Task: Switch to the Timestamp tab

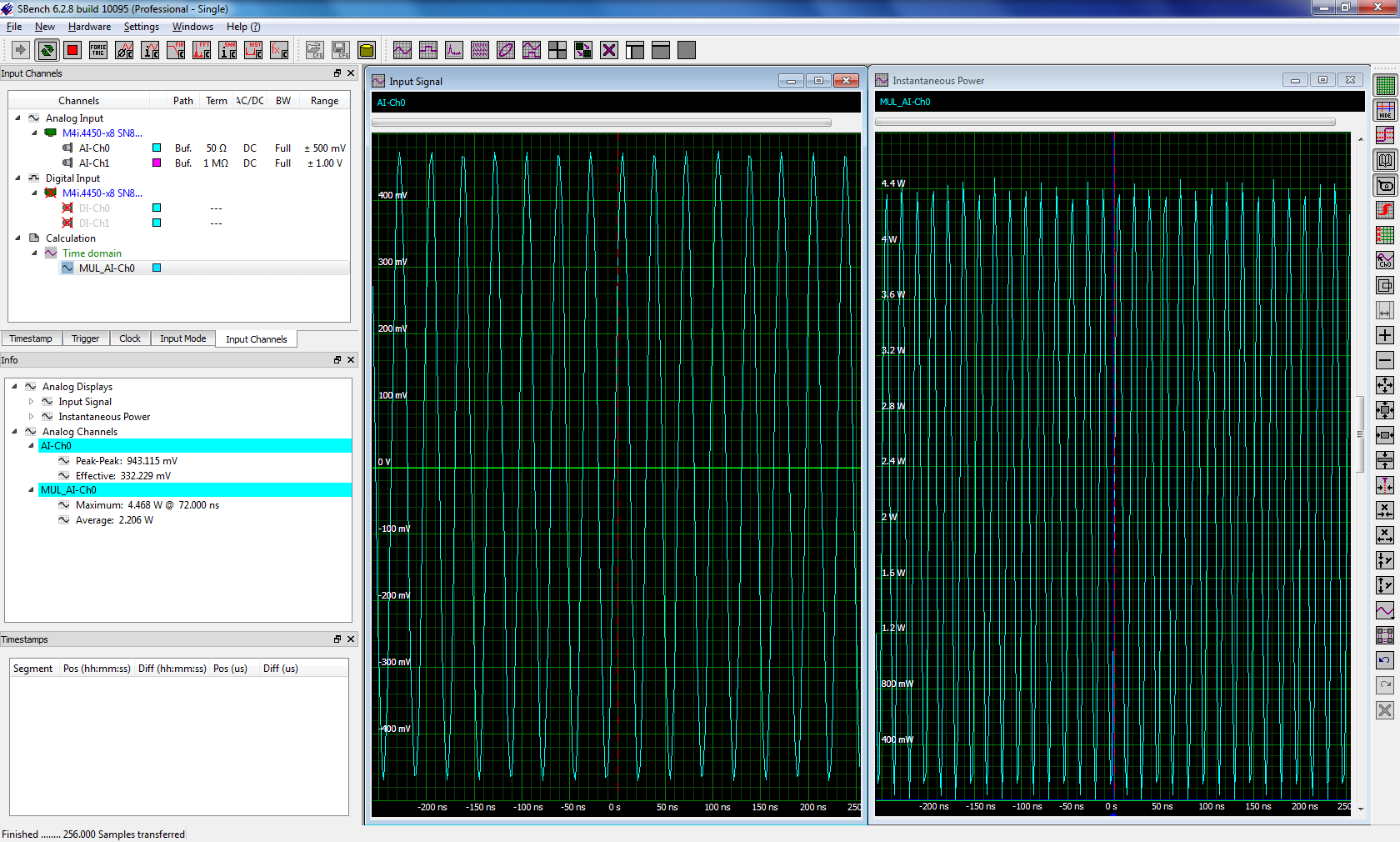Action: coord(31,338)
